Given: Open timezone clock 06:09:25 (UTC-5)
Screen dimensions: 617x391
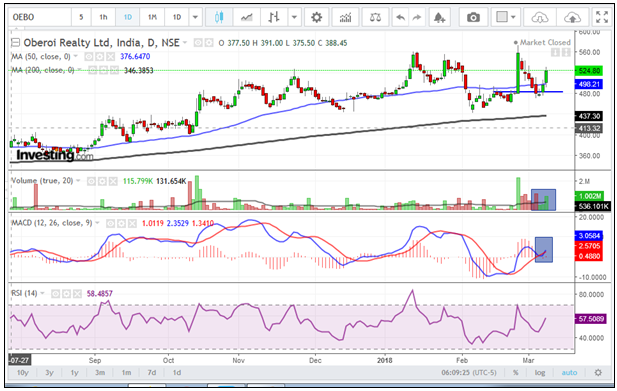Looking at the screenshot, I should coord(469,373).
